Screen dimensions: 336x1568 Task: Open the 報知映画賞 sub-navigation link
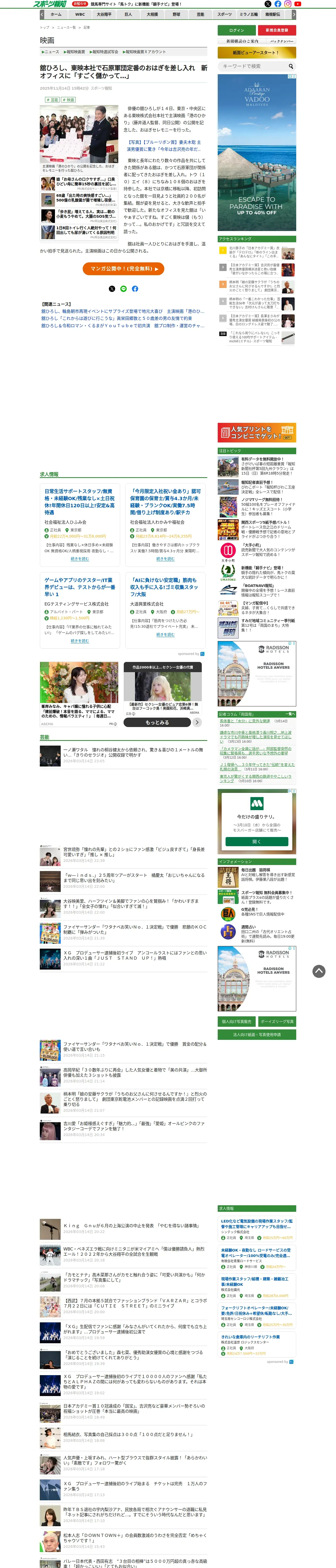point(74,52)
